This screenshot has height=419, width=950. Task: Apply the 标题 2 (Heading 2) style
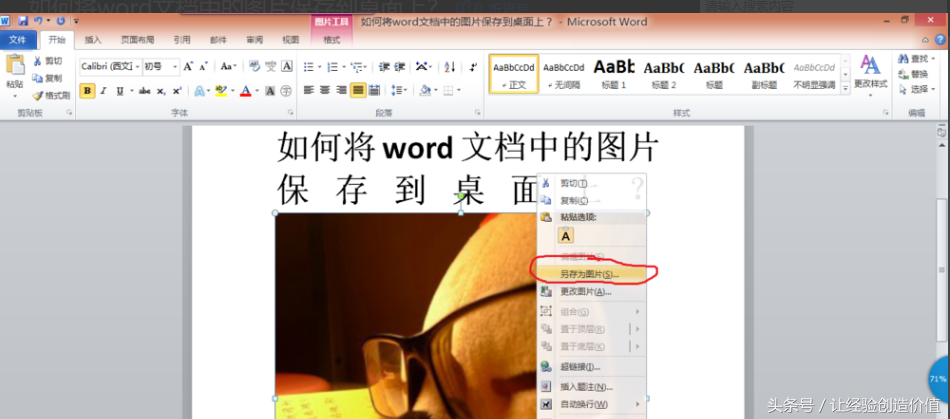663,74
